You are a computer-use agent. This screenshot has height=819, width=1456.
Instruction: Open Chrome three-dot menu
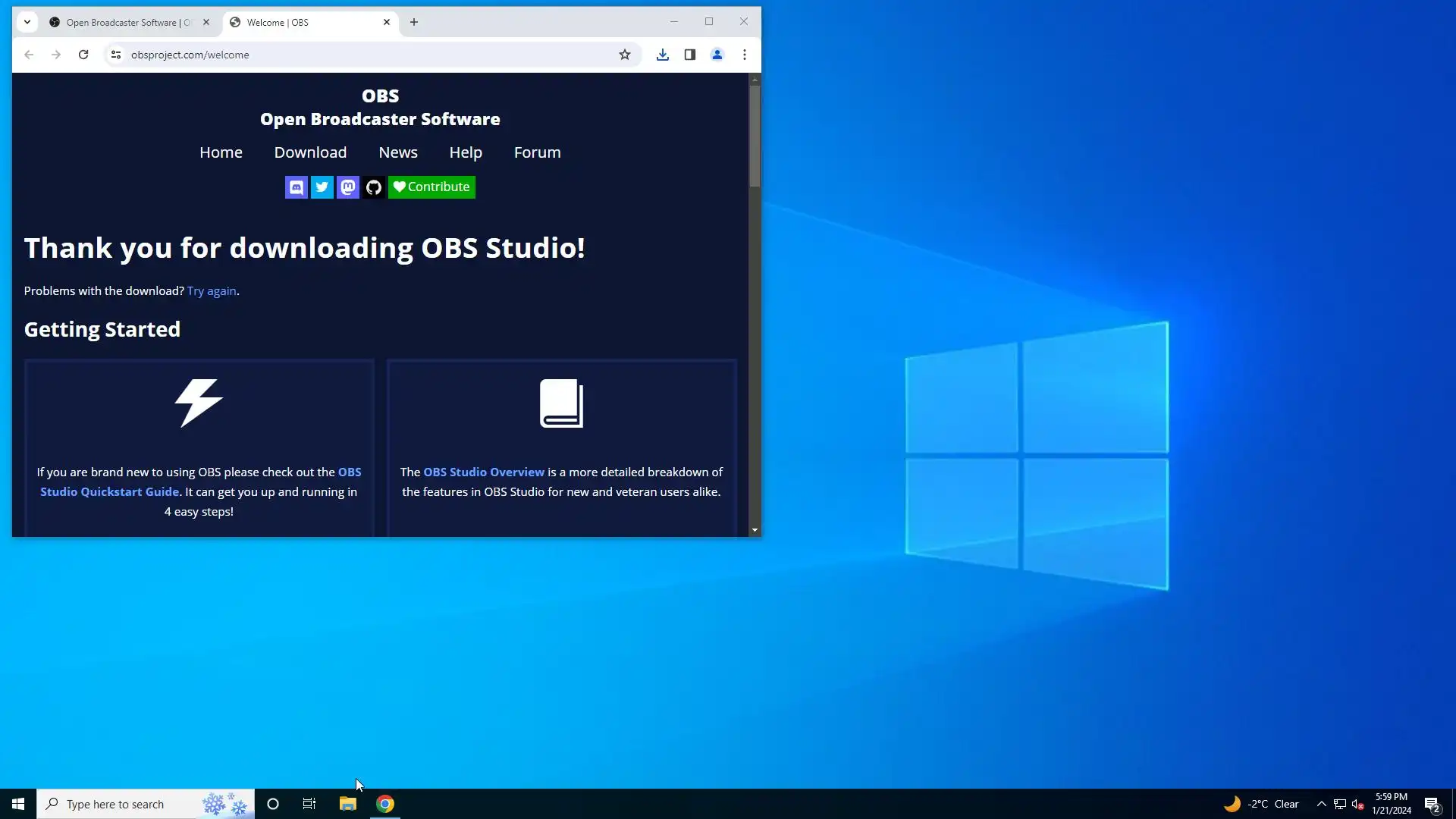click(745, 55)
